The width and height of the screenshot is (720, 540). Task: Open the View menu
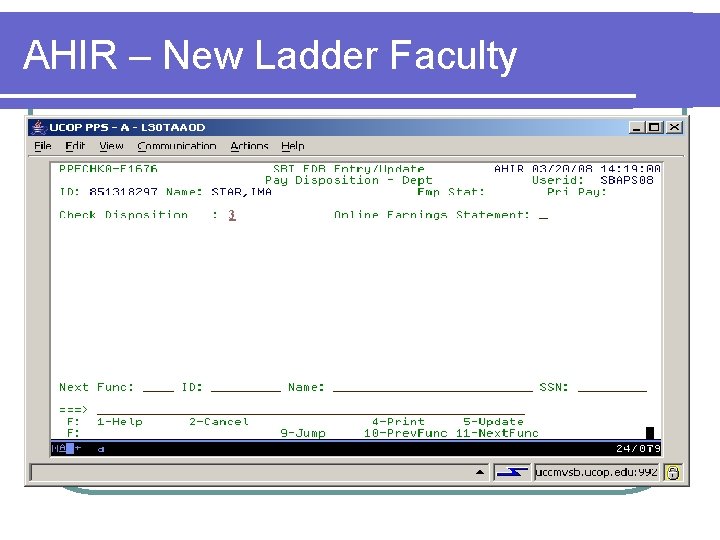click(x=111, y=146)
